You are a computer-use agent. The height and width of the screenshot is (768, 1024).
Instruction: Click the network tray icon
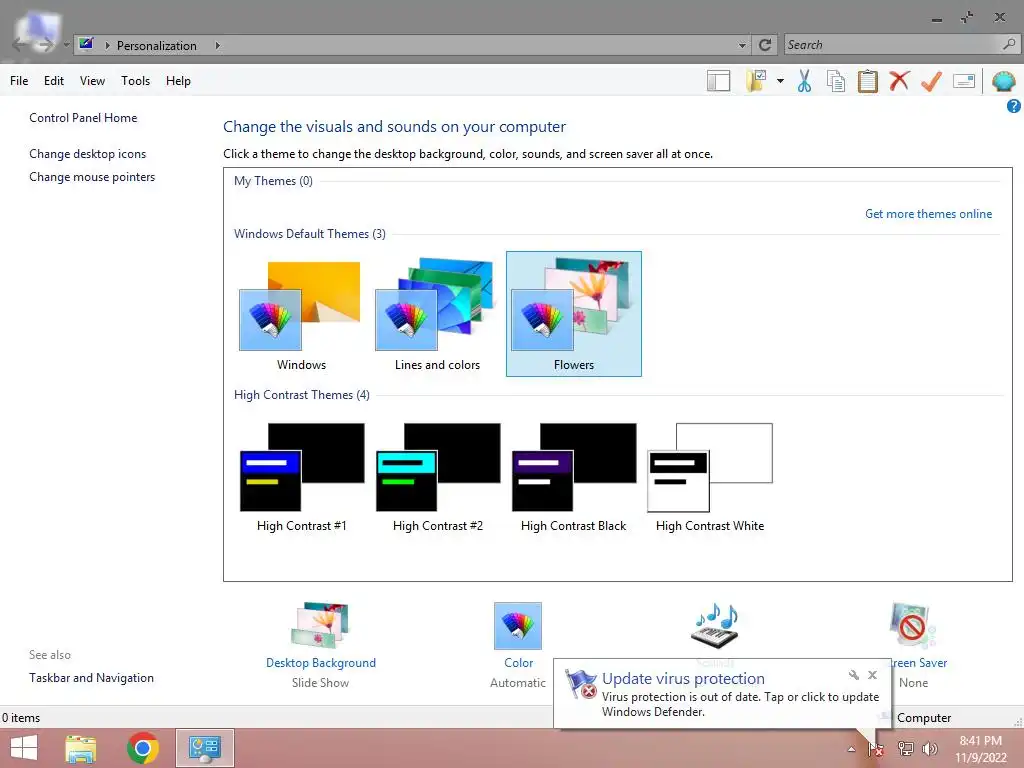point(905,749)
